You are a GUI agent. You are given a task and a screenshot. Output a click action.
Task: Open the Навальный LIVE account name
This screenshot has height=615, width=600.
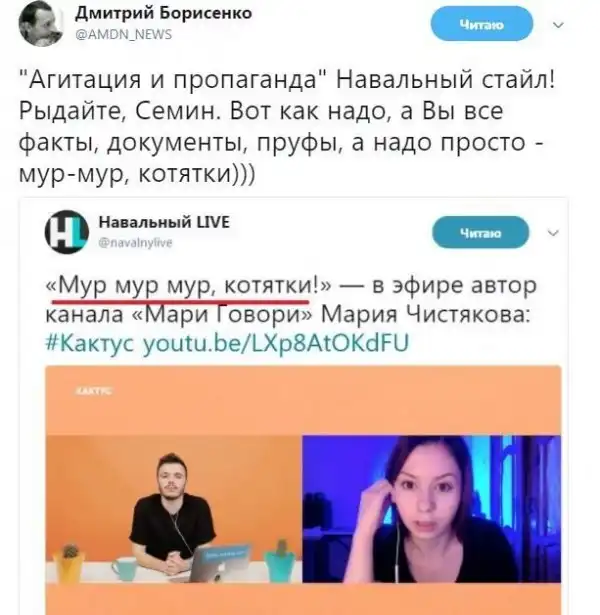164,222
